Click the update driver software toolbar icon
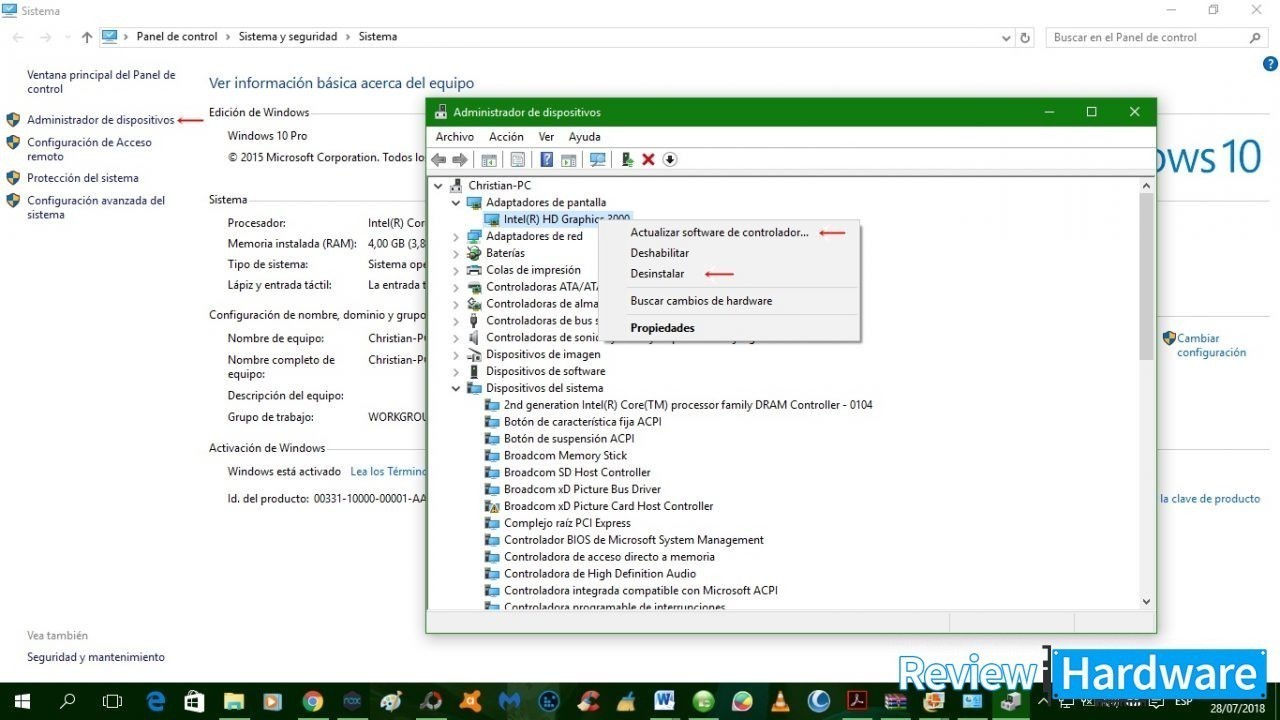 point(627,160)
